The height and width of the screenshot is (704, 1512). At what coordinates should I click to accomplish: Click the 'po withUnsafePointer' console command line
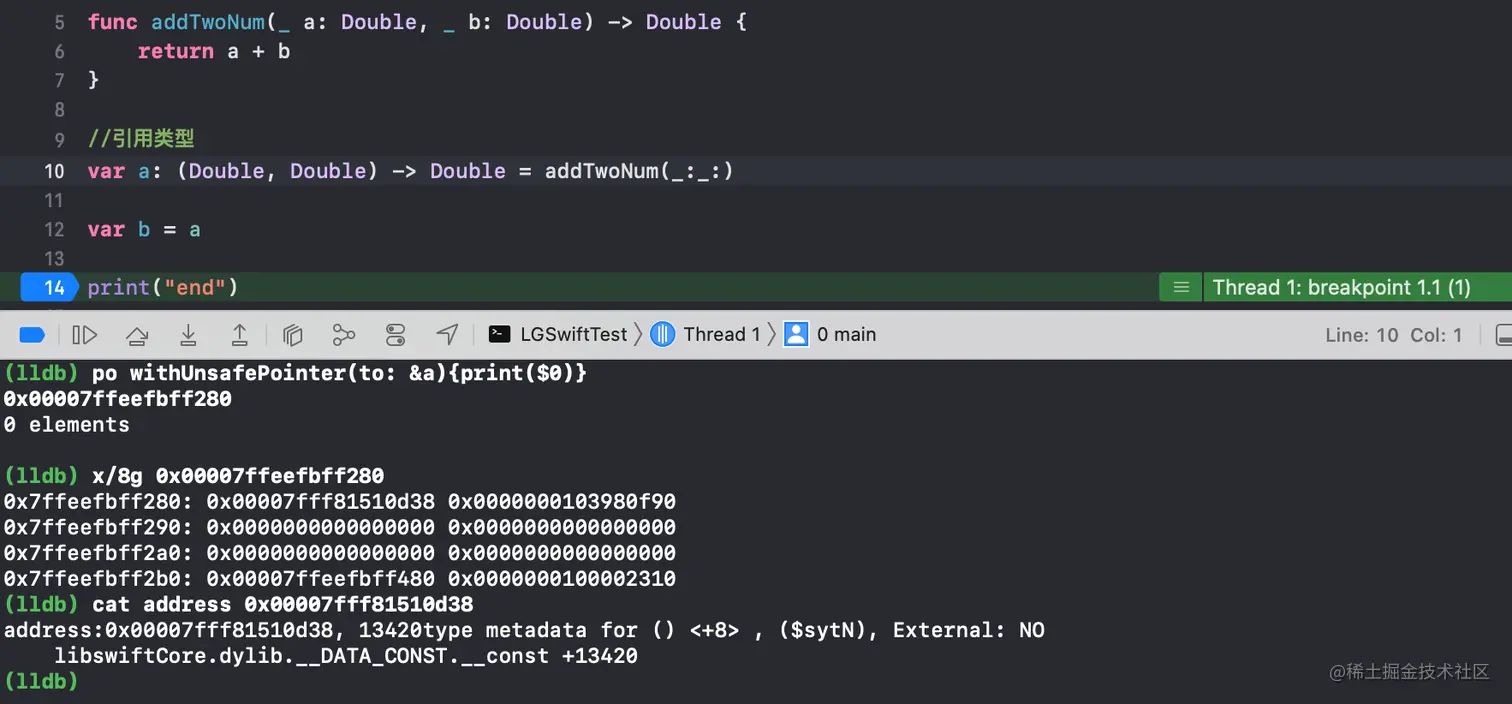[x=296, y=372]
